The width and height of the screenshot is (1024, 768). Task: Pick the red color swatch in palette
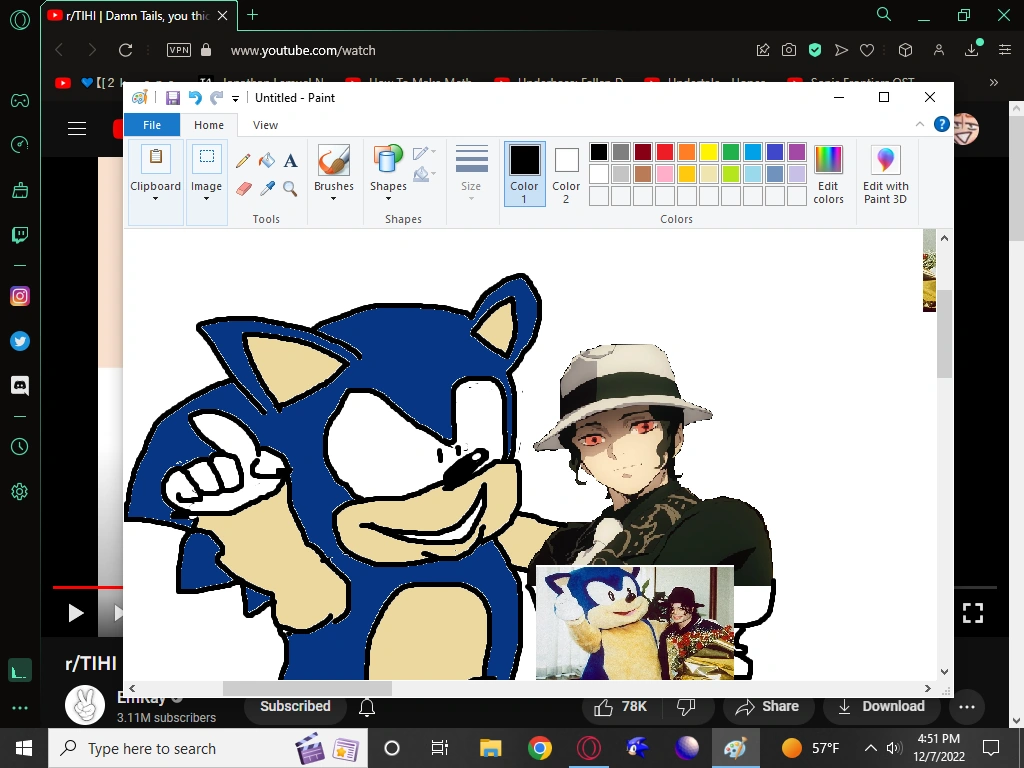point(664,152)
